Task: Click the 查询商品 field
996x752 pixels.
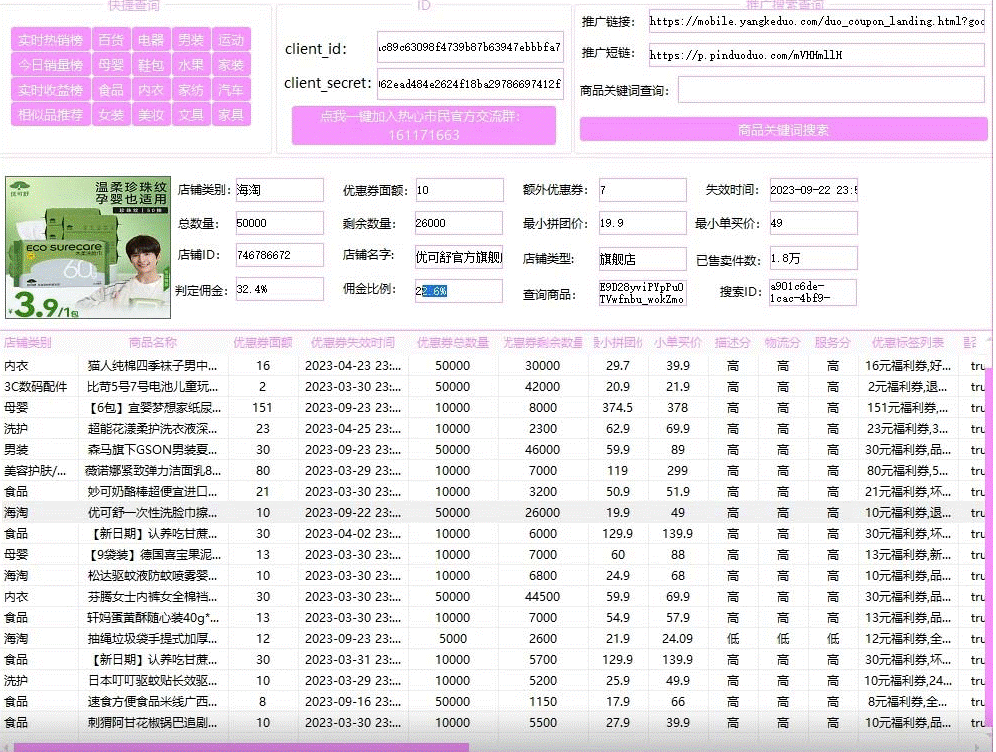Action: pos(642,293)
